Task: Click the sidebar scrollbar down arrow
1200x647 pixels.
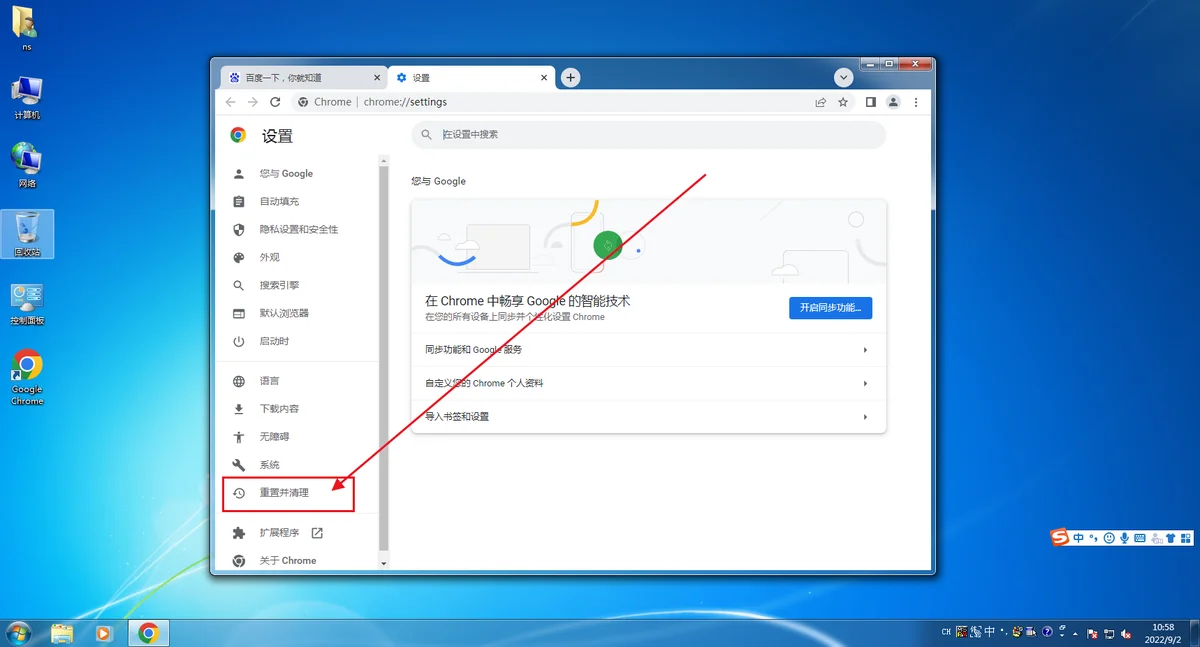Action: coord(383,564)
